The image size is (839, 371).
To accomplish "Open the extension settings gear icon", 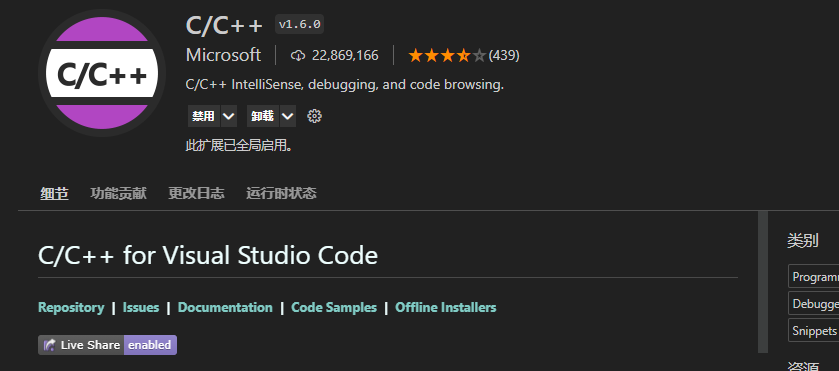I will click(315, 116).
